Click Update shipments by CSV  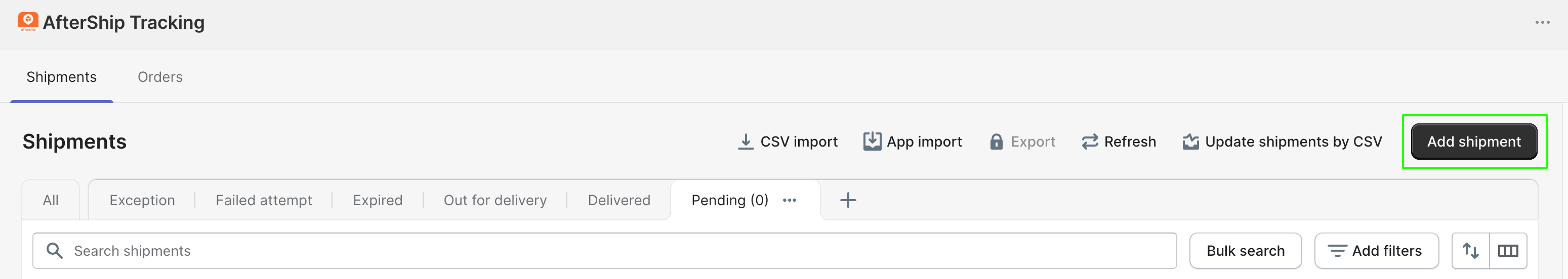(x=1282, y=142)
